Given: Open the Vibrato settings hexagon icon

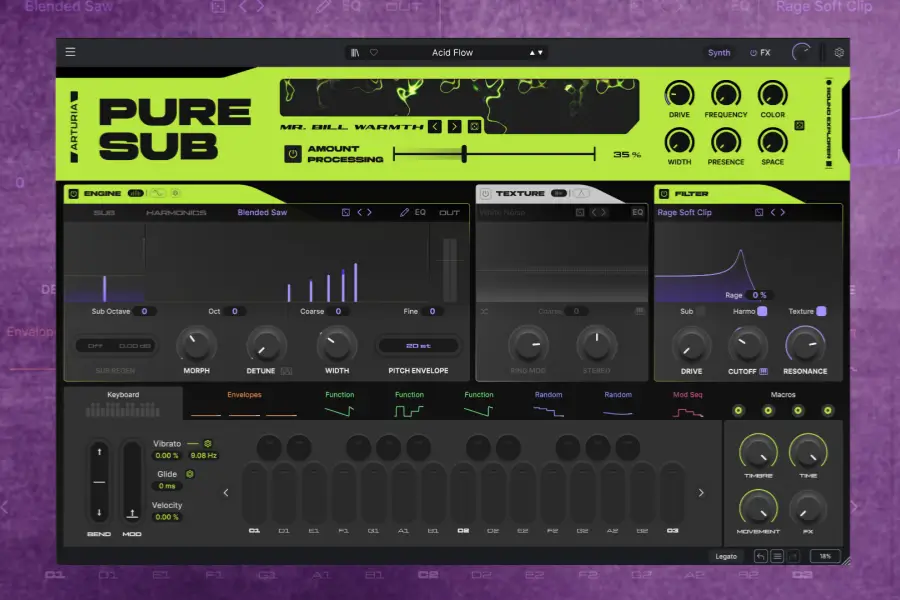Looking at the screenshot, I should coord(208,444).
